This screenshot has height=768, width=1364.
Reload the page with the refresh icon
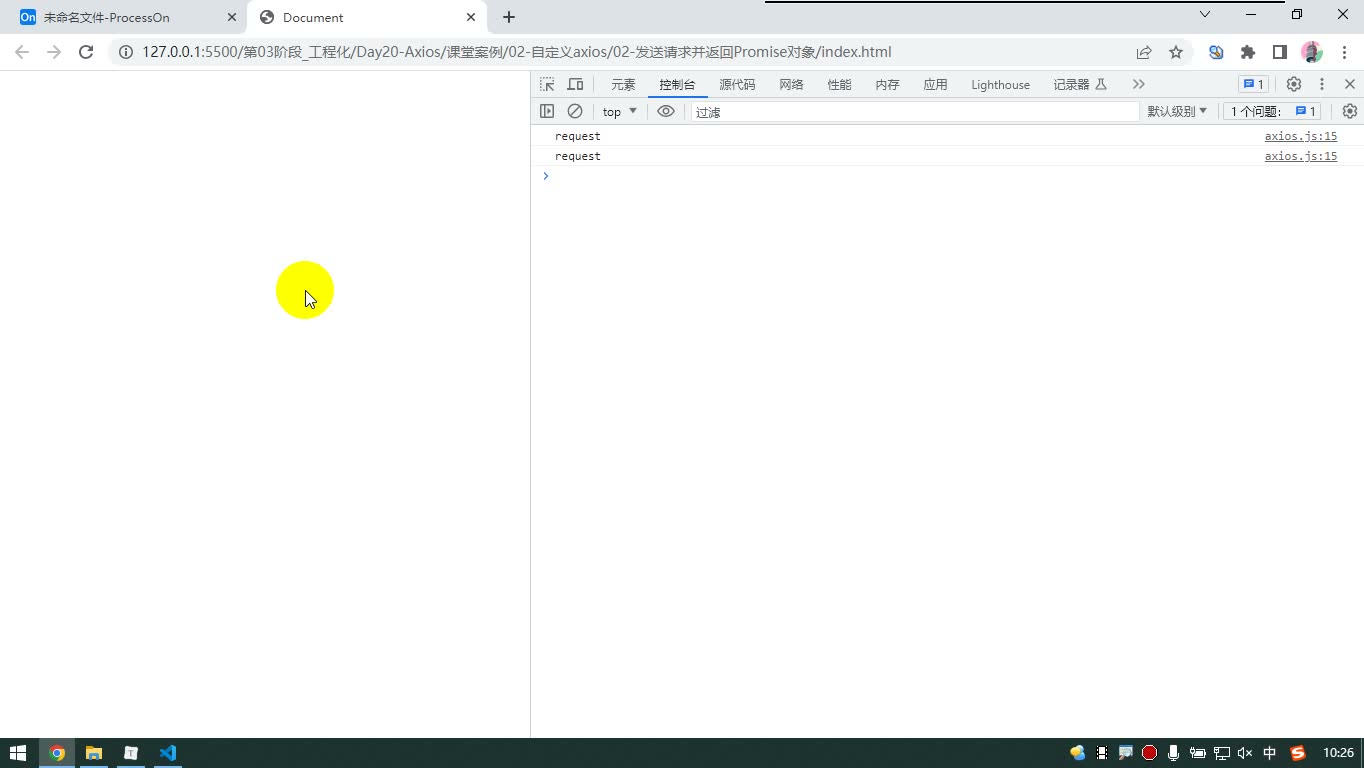[x=86, y=52]
